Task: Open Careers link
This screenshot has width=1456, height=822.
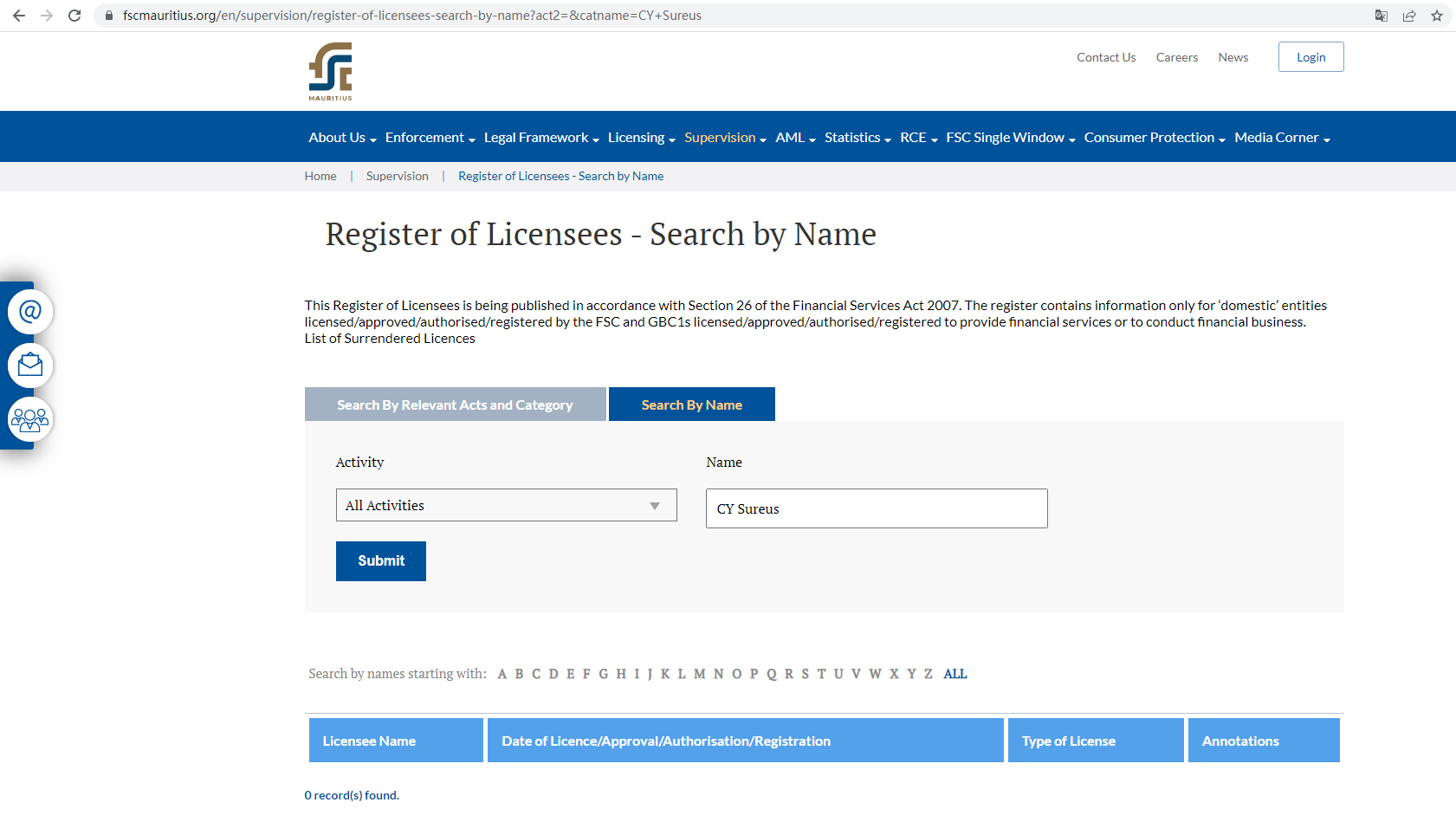Action: (x=1177, y=57)
